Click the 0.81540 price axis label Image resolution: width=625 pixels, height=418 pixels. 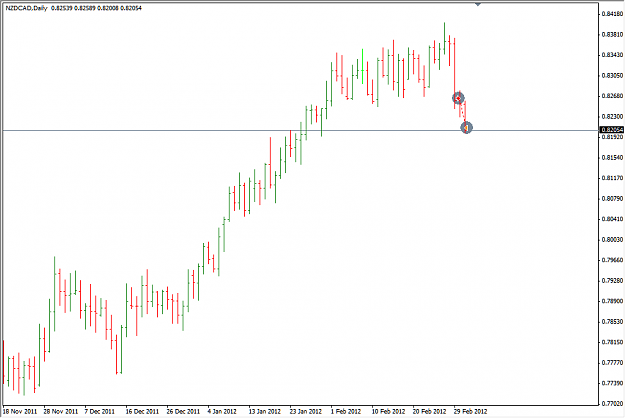[612, 157]
